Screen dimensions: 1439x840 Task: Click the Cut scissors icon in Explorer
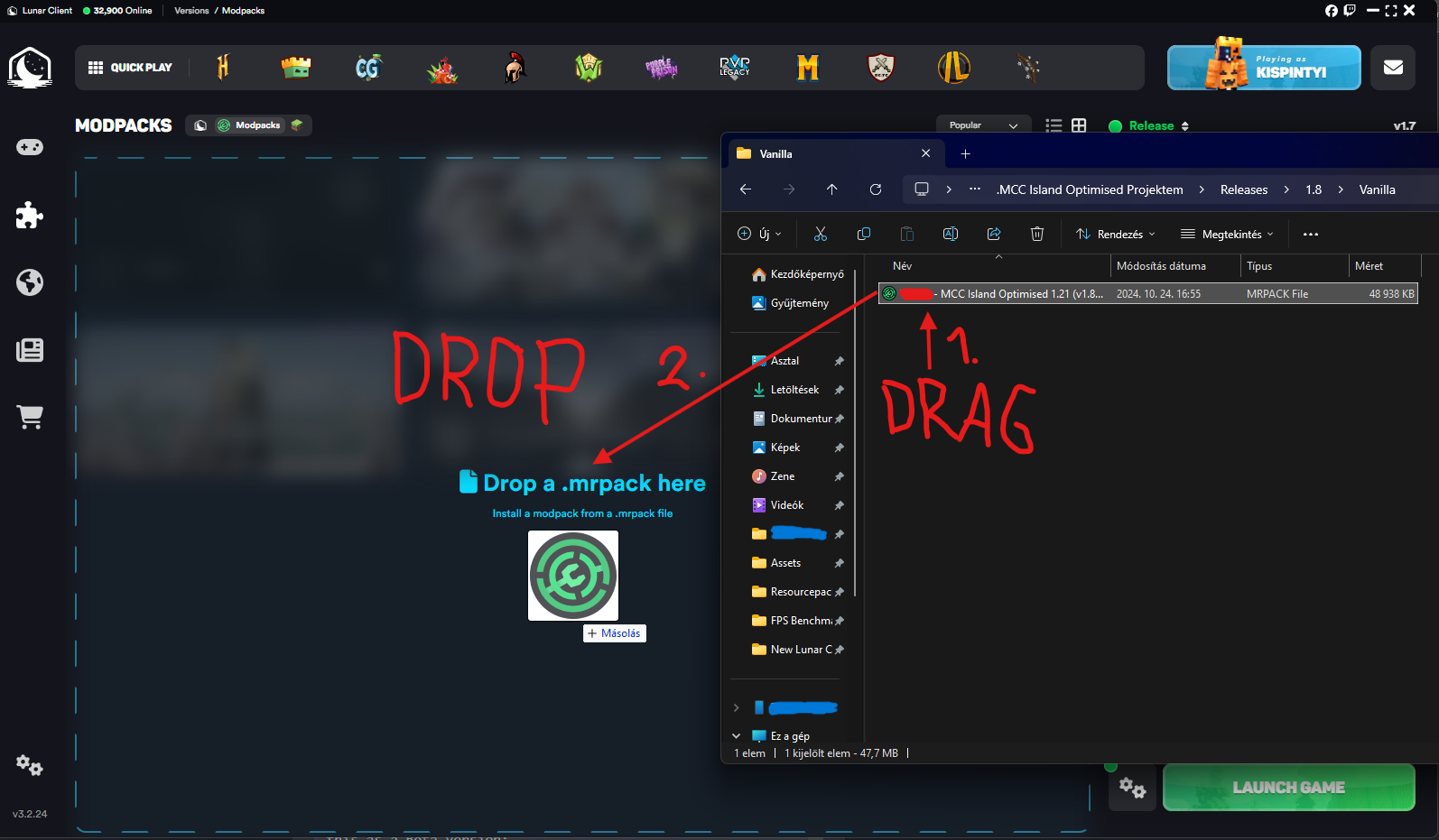821,234
